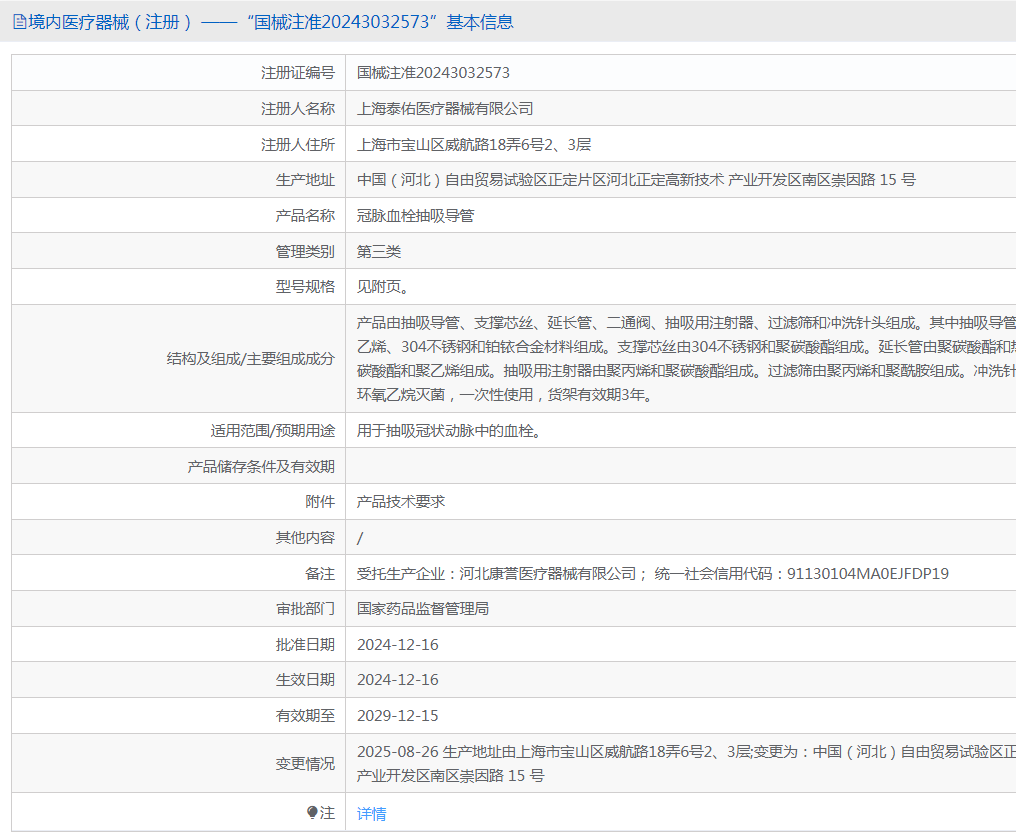Click the 产品名称 row label

tap(305, 216)
